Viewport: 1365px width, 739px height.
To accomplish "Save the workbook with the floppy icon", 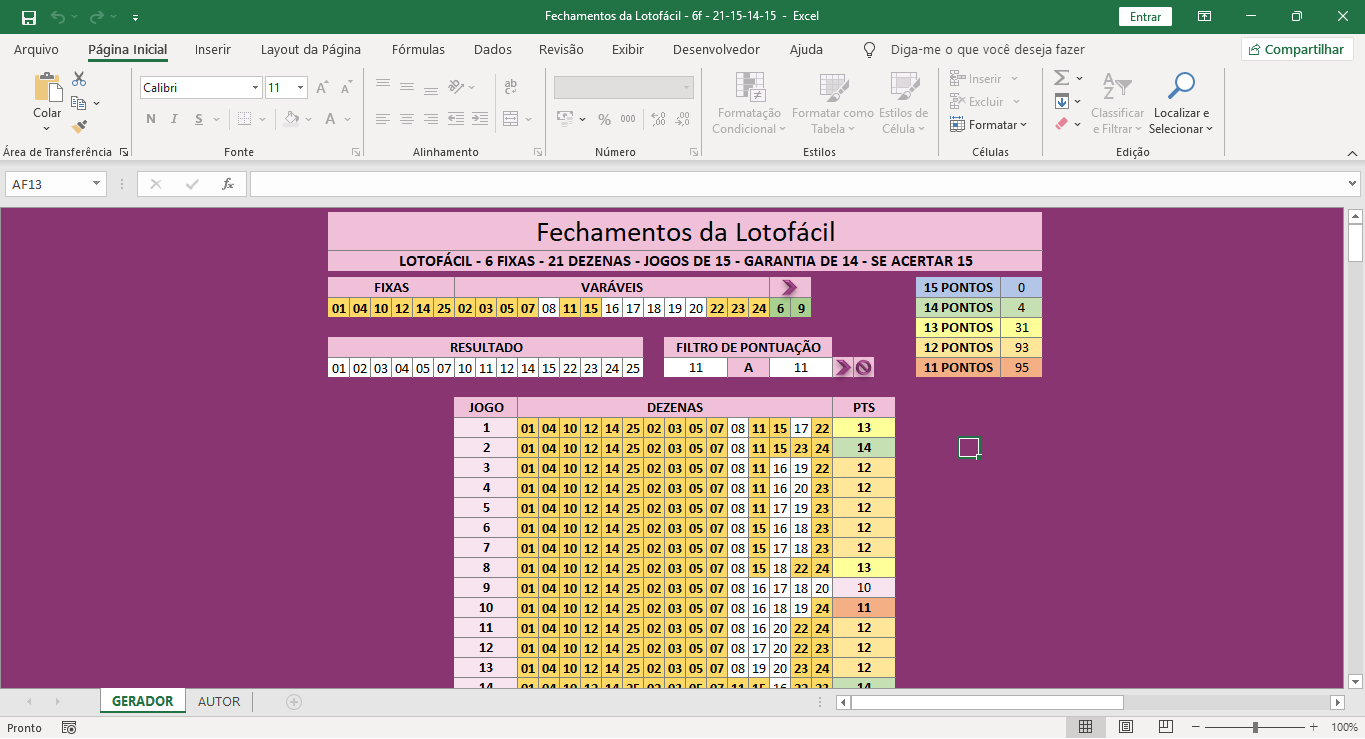I will (x=28, y=17).
